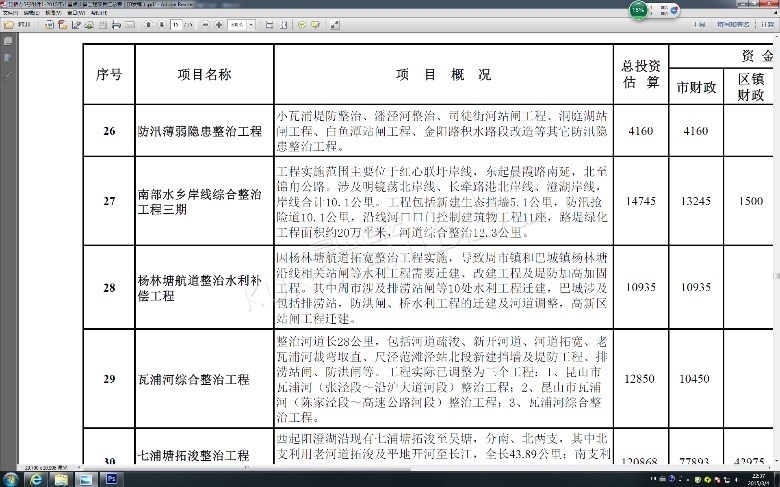
Task: Click the fit one full page icon
Action: [283, 24]
